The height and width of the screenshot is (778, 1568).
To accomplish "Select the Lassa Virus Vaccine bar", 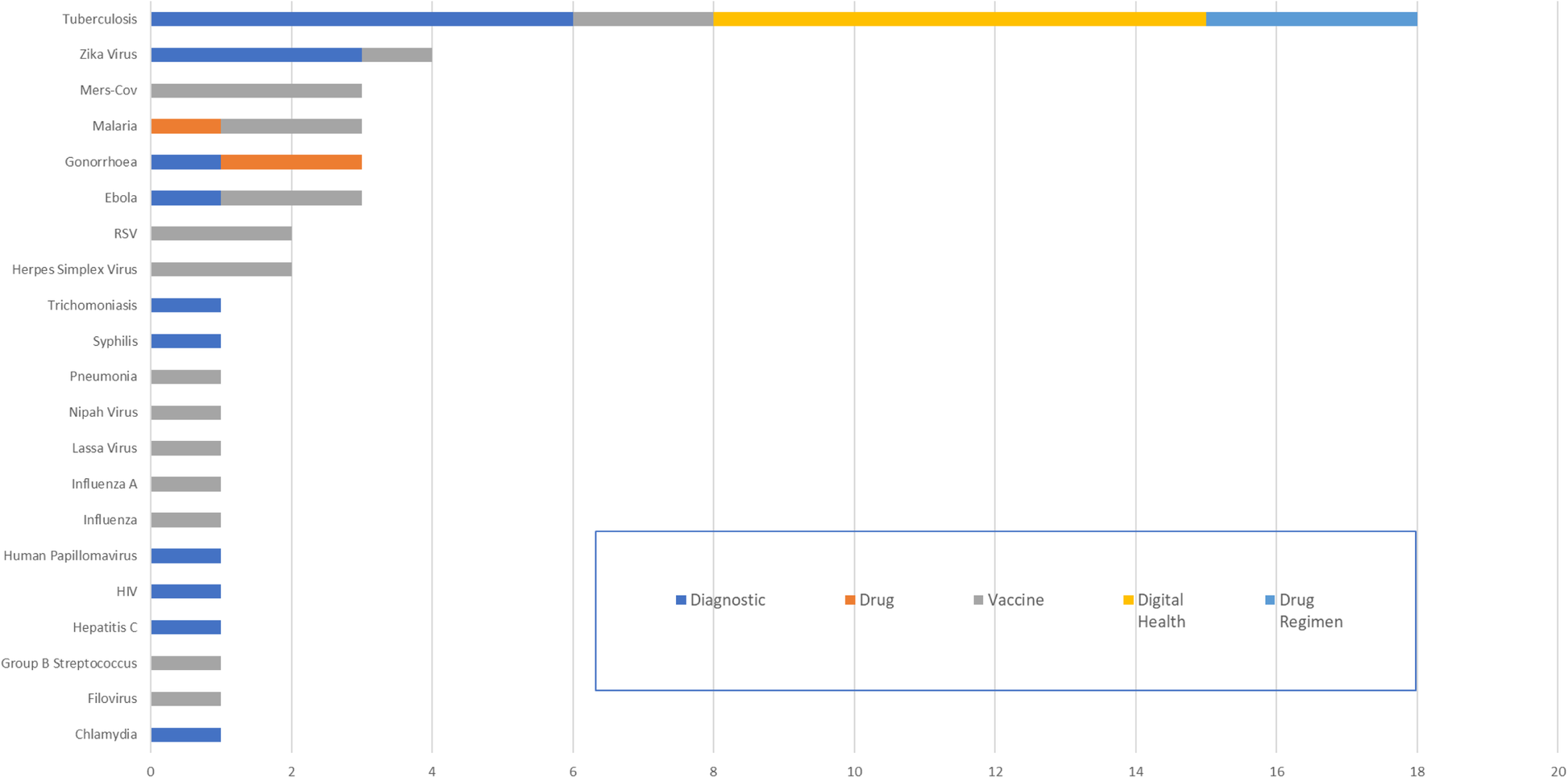I will [186, 448].
